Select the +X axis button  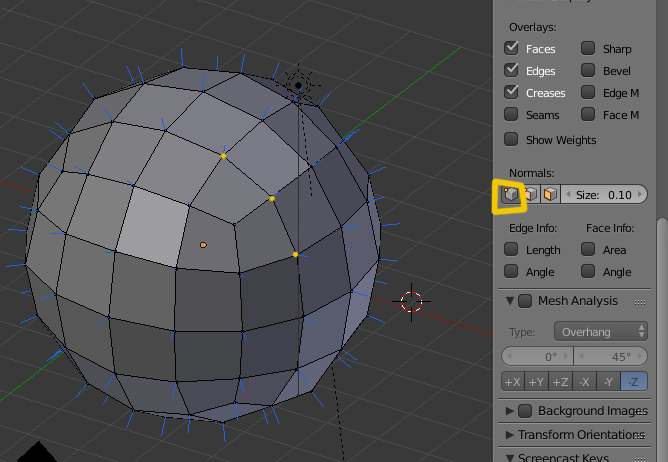pos(513,381)
